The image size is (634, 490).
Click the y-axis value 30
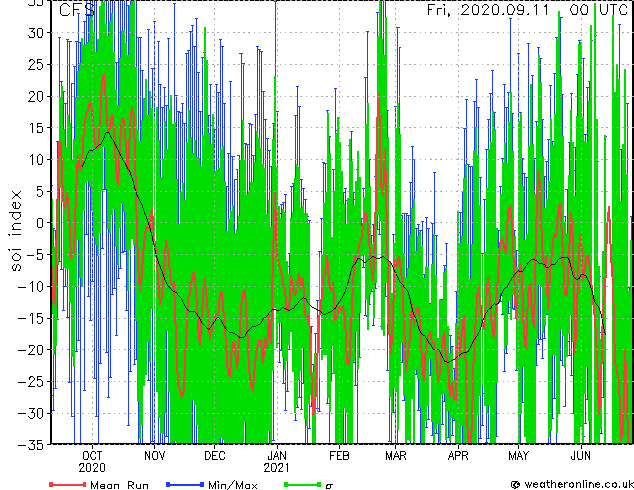[36, 33]
